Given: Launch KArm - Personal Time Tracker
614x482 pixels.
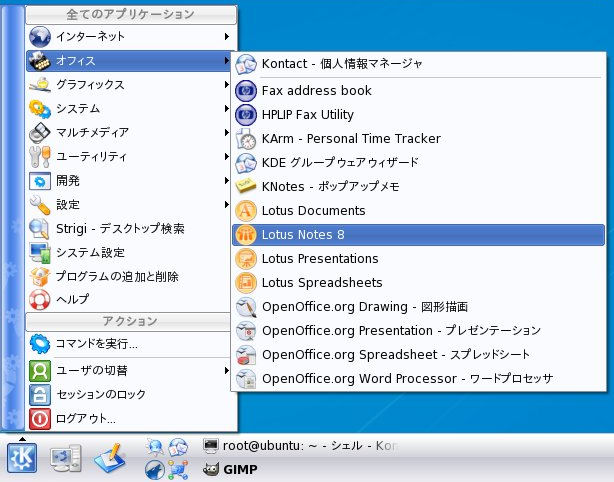Looking at the screenshot, I should tap(418, 139).
